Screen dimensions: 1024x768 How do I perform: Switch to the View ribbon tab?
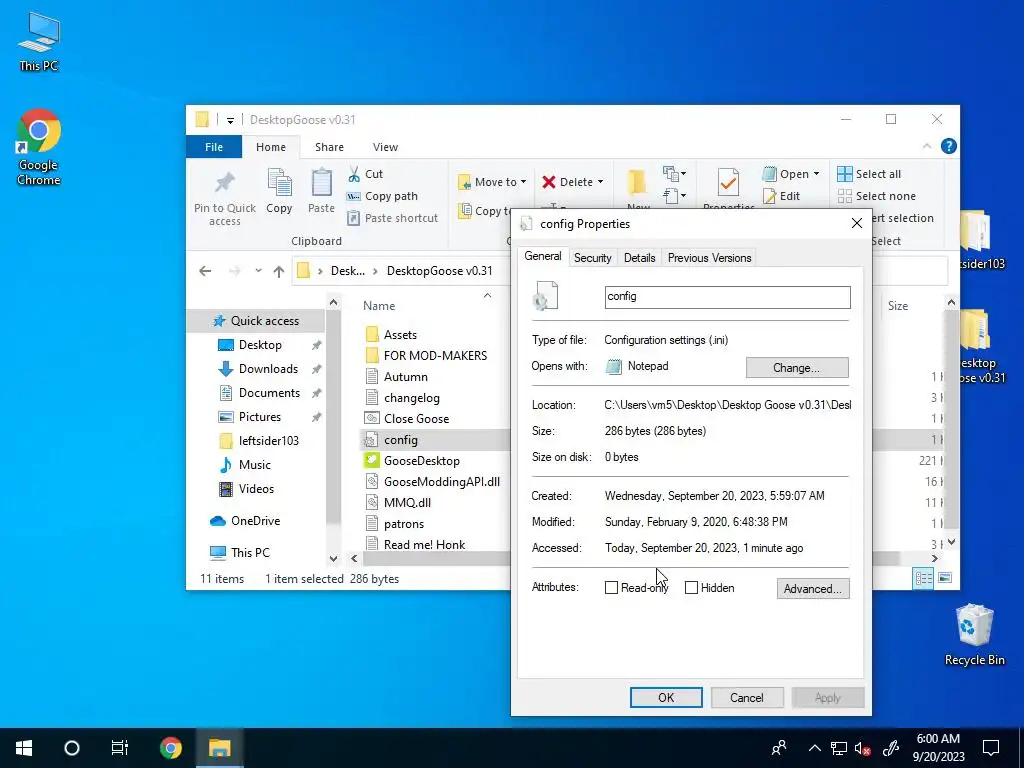click(385, 147)
